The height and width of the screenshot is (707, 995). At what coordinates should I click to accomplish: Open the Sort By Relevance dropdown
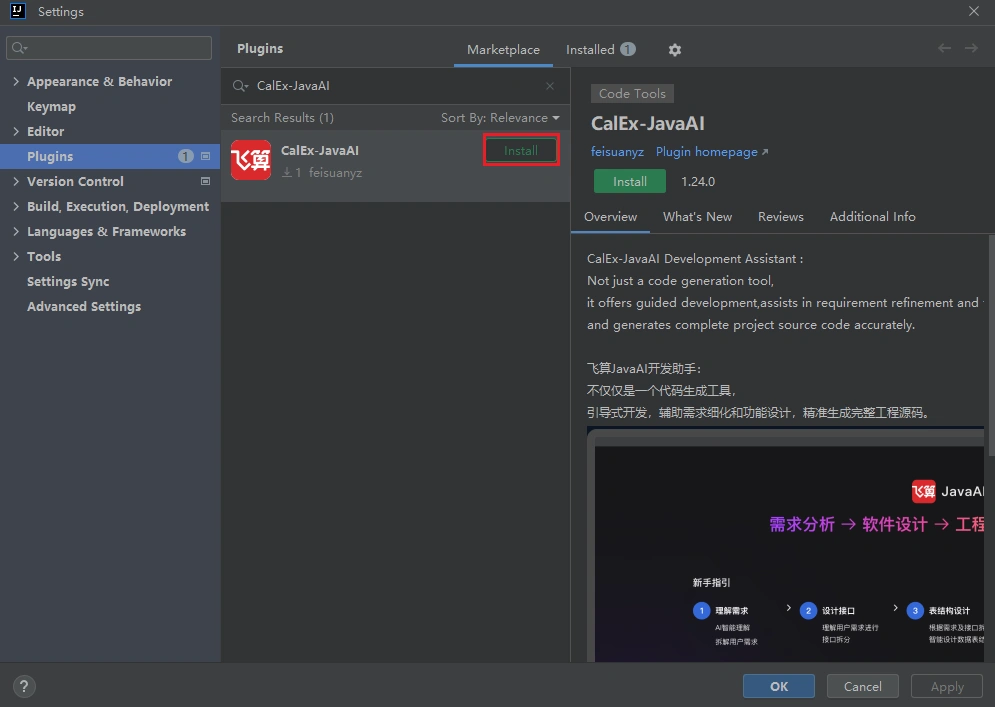click(x=500, y=117)
